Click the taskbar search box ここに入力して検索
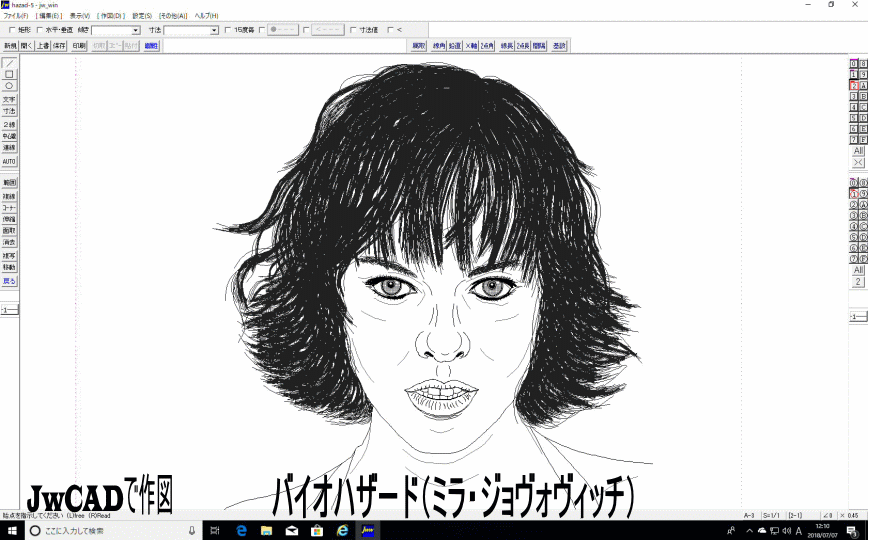This screenshot has width=870, height=540. 114,531
